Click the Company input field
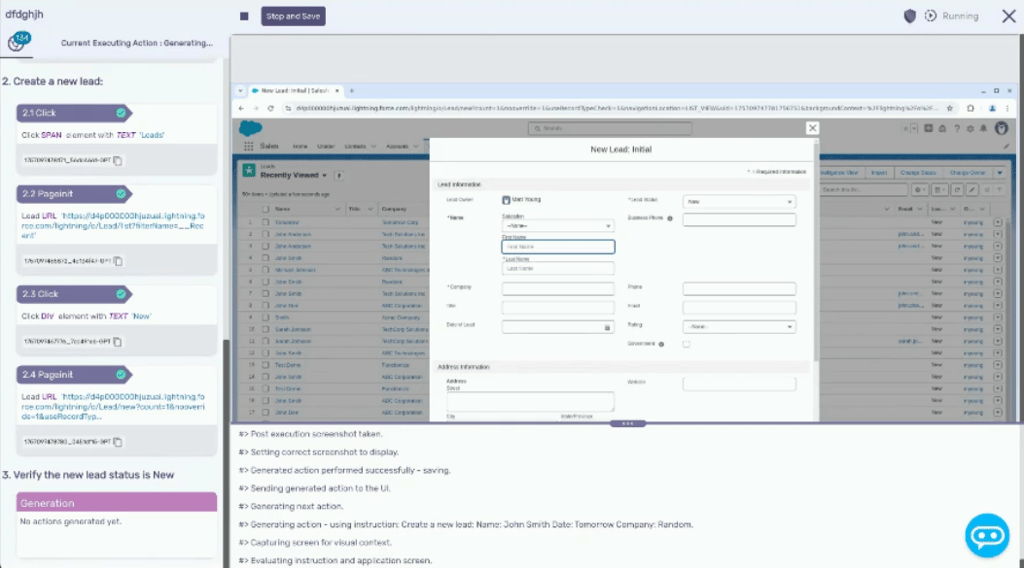 pyautogui.click(x=558, y=289)
